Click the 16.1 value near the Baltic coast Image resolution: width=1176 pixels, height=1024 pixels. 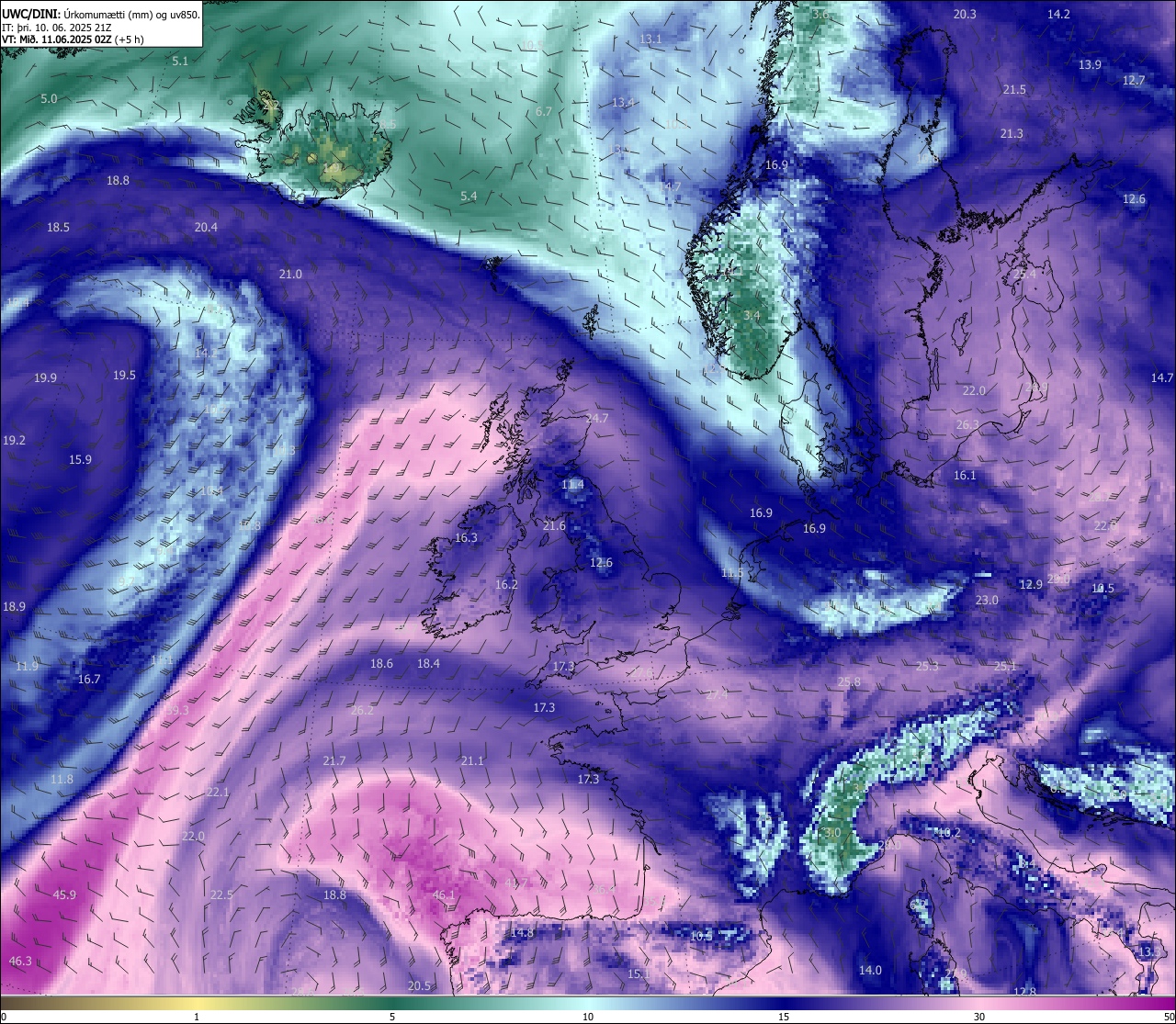click(965, 476)
